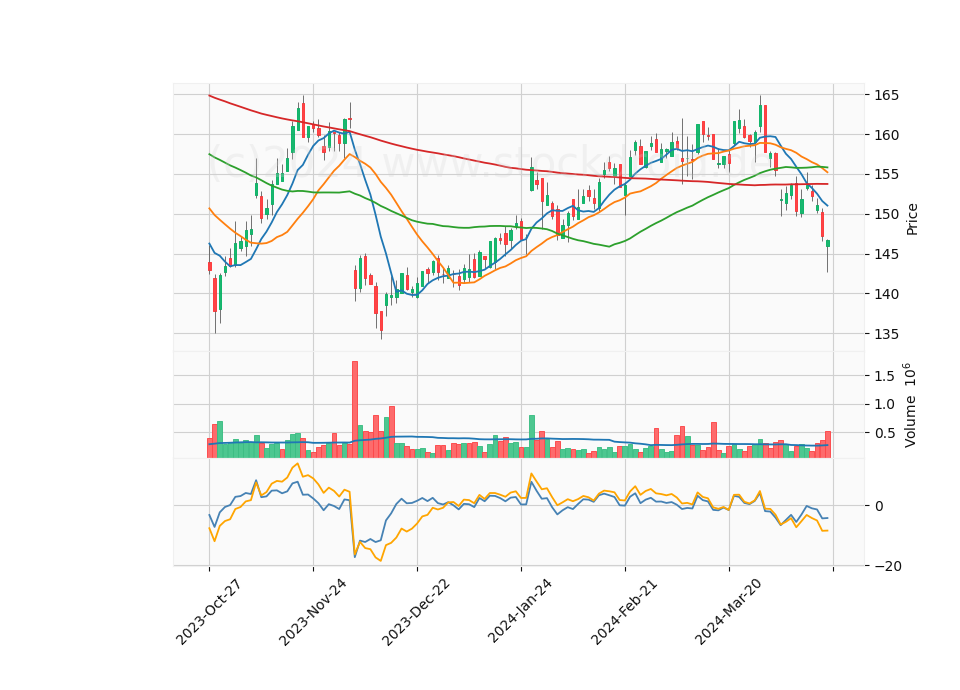This screenshot has height=690, width=960.
Task: Click the 160 price axis tick label
Action: (887, 135)
